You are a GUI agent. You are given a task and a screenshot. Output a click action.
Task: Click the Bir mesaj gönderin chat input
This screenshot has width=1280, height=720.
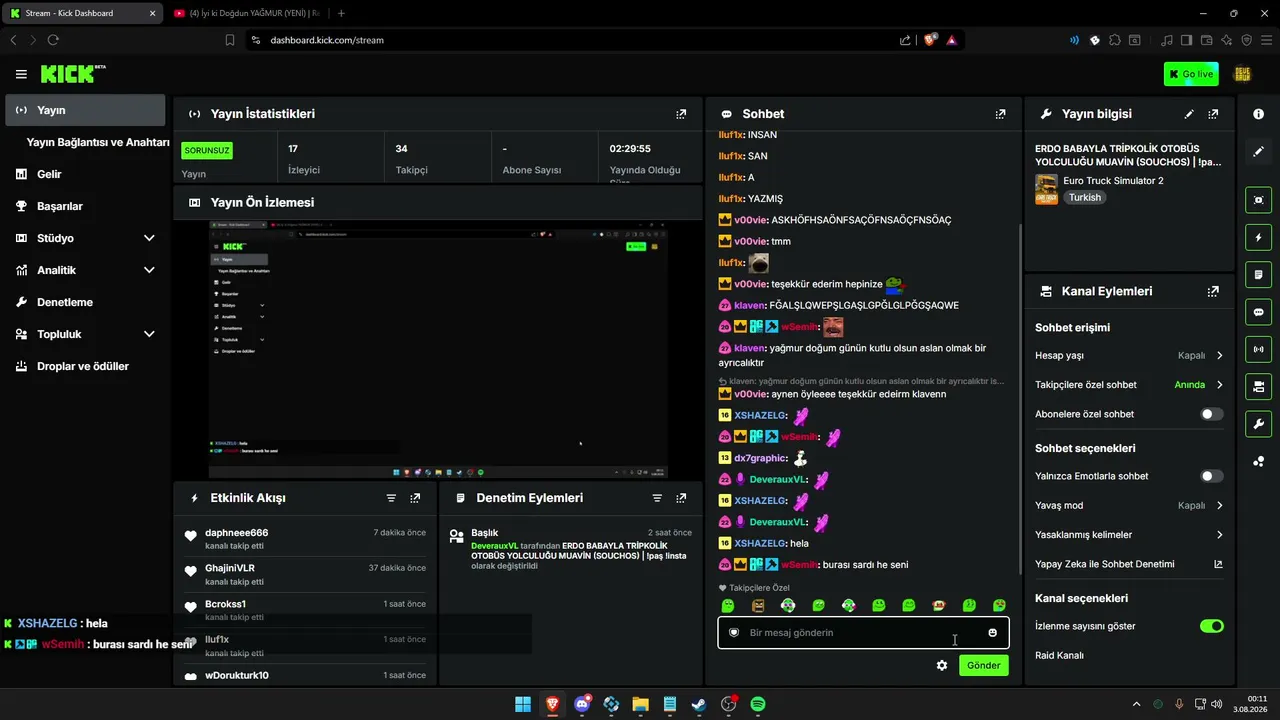(863, 633)
